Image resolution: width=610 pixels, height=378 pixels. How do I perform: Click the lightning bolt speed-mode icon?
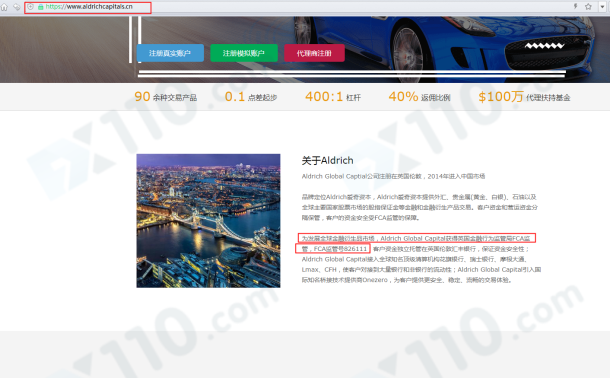pyautogui.click(x=575, y=6)
